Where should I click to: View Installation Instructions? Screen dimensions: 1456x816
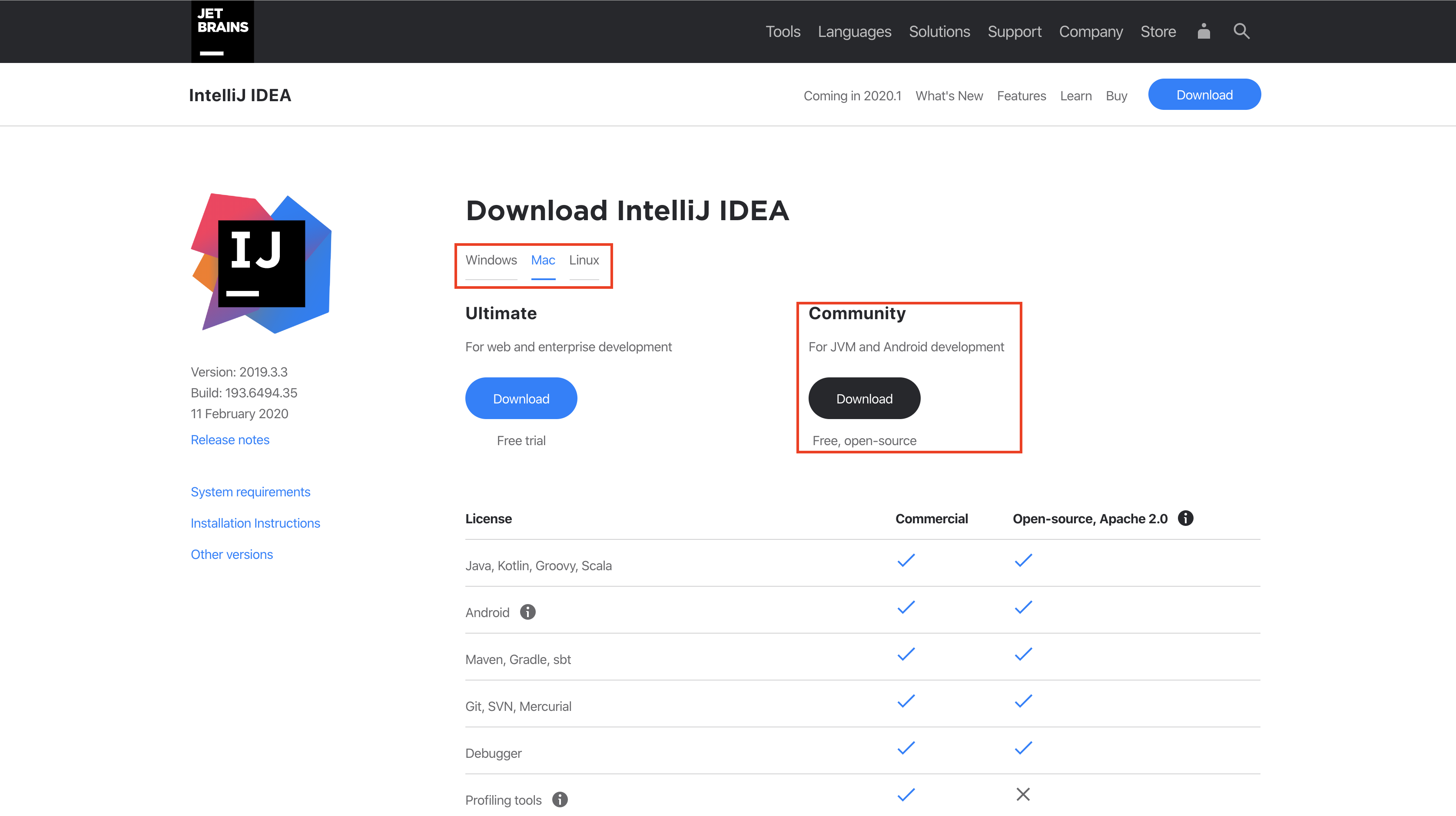pyautogui.click(x=255, y=523)
